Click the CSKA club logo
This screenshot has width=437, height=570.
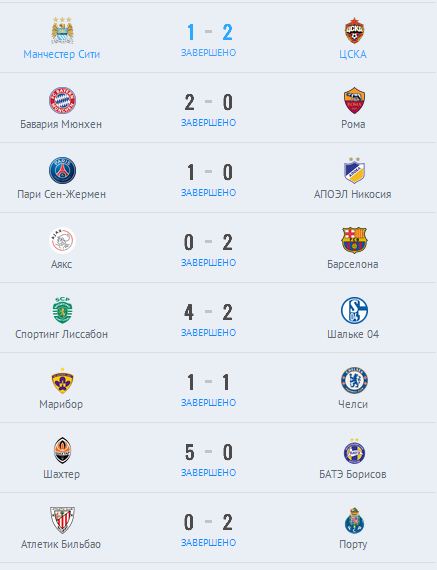(x=354, y=30)
